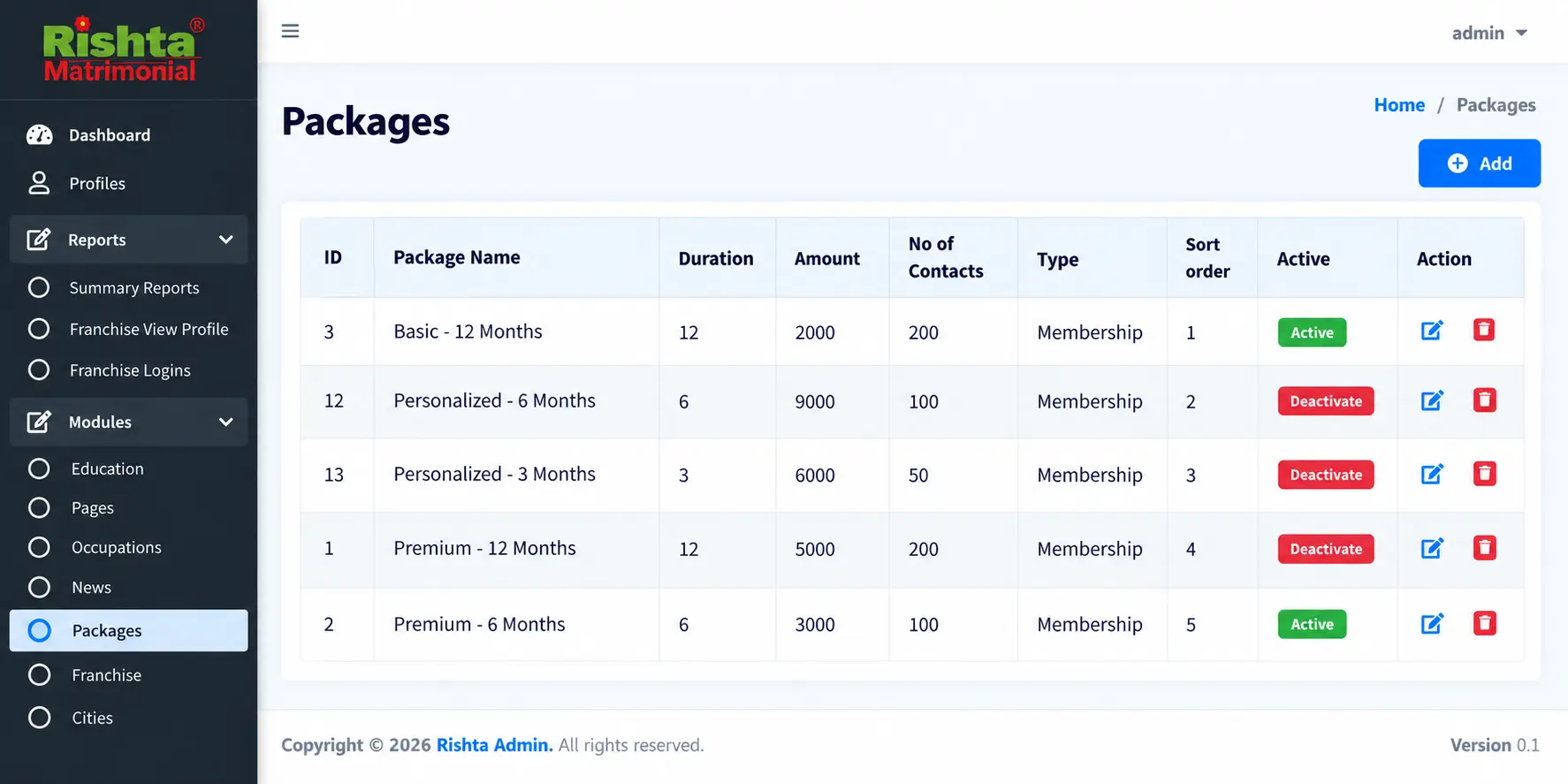Viewport: 1568px width, 784px height.
Task: Delete the Personalized - 6 Months package
Action: click(1484, 400)
